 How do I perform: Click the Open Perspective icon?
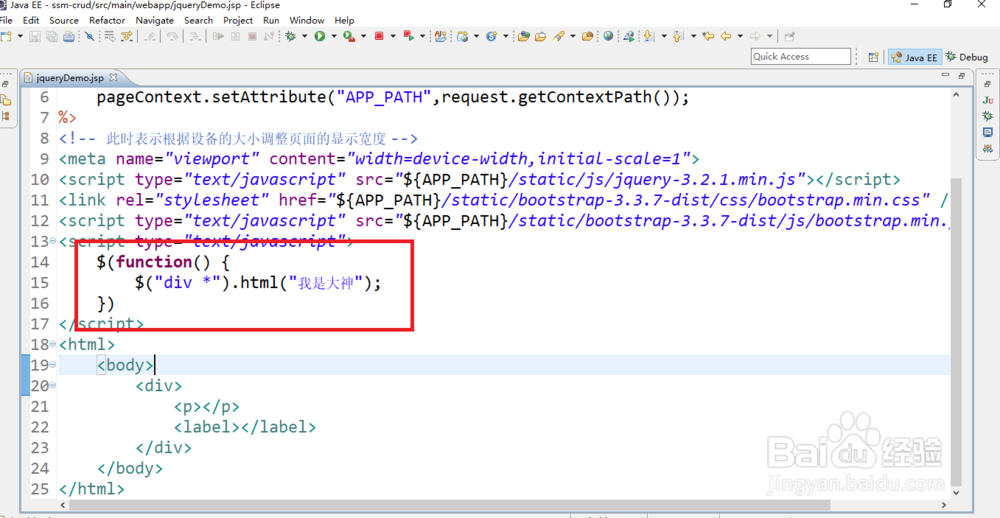874,57
